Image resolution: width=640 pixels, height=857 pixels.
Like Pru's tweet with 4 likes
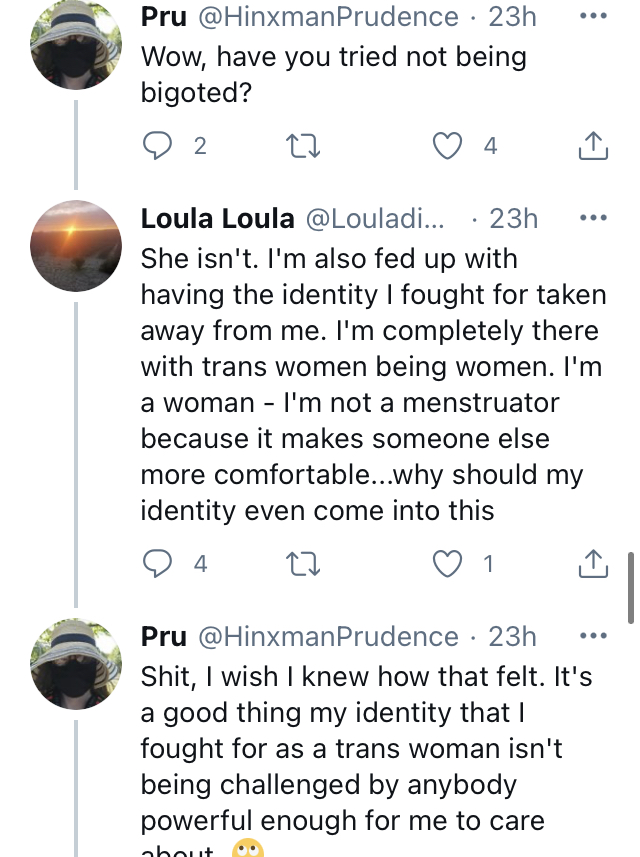pos(446,147)
